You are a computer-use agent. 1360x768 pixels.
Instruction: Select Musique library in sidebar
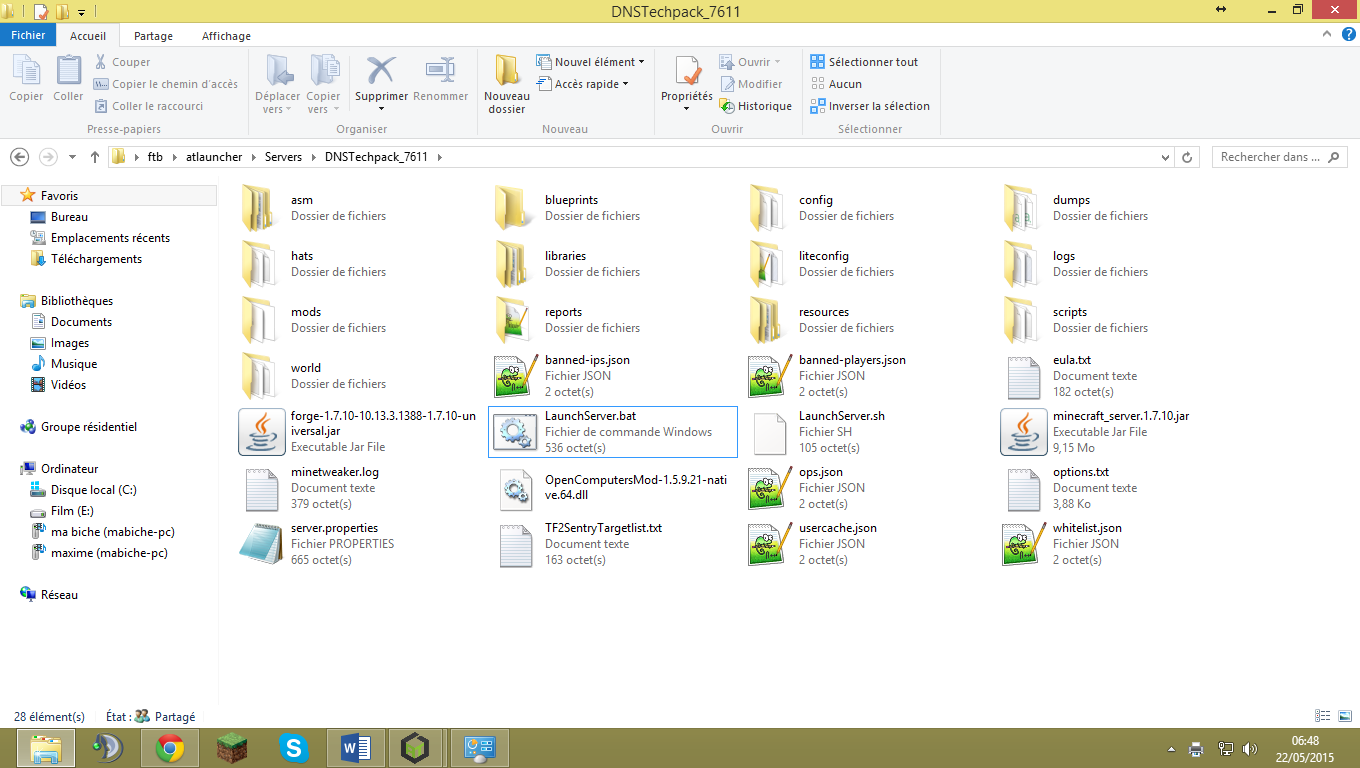74,364
